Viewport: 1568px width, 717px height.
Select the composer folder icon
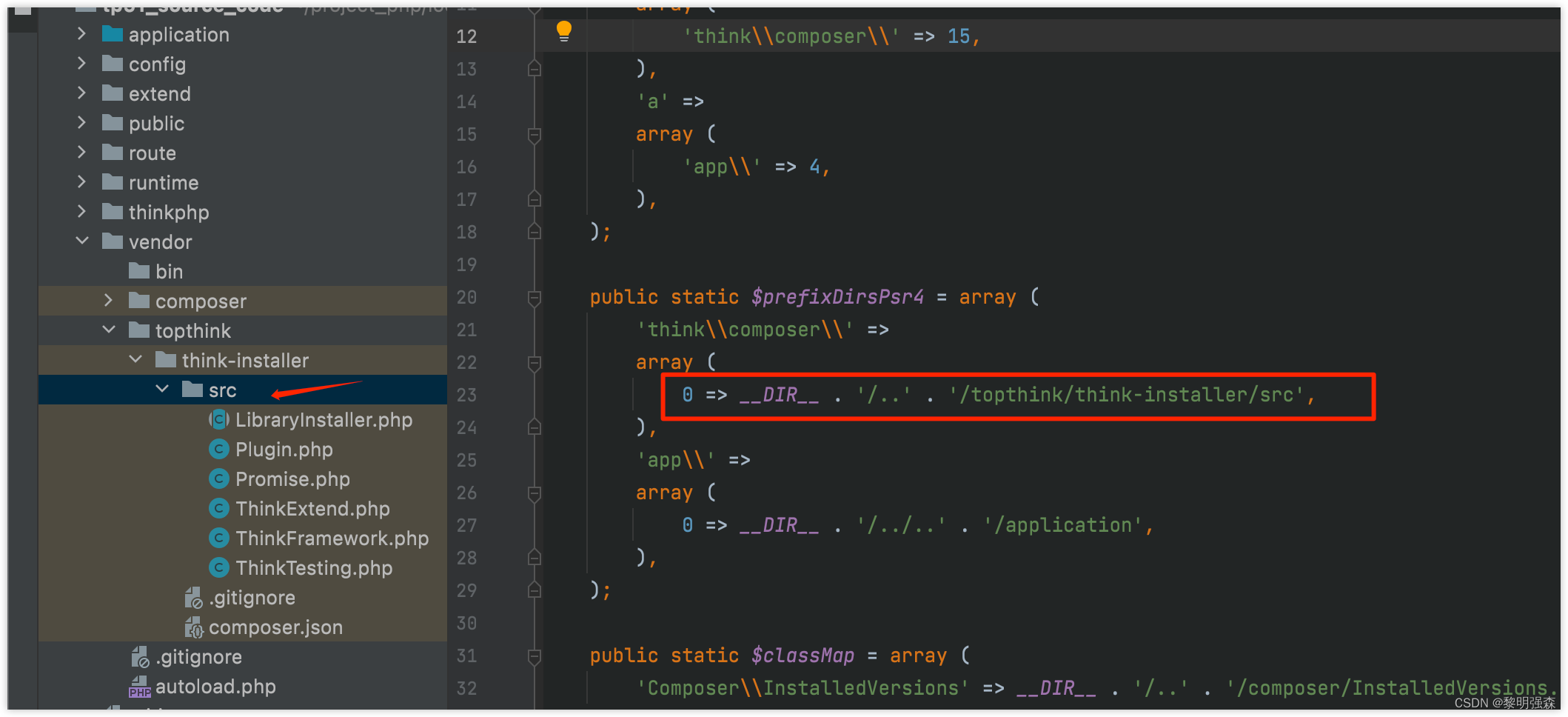coord(139,300)
